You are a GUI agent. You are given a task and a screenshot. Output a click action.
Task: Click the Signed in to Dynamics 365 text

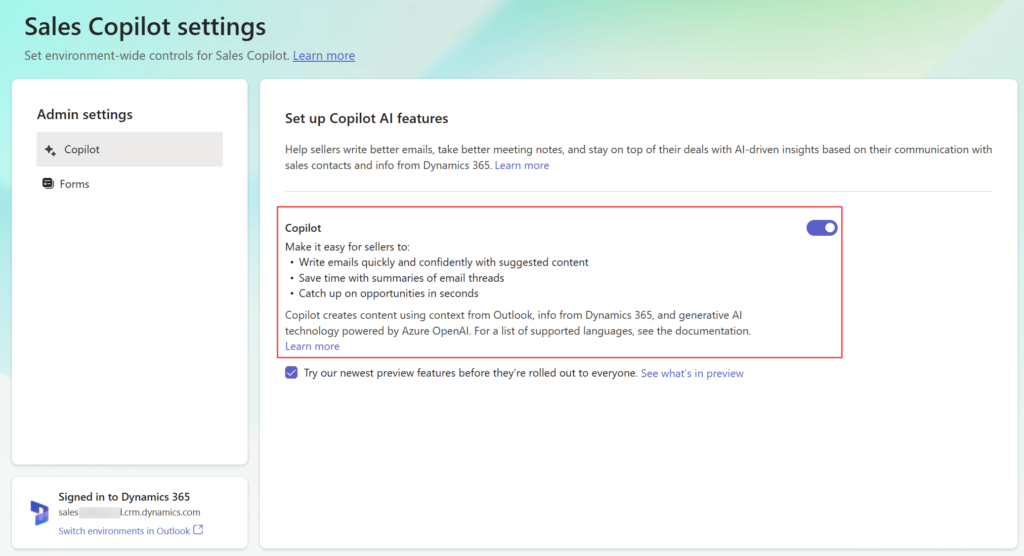point(124,497)
